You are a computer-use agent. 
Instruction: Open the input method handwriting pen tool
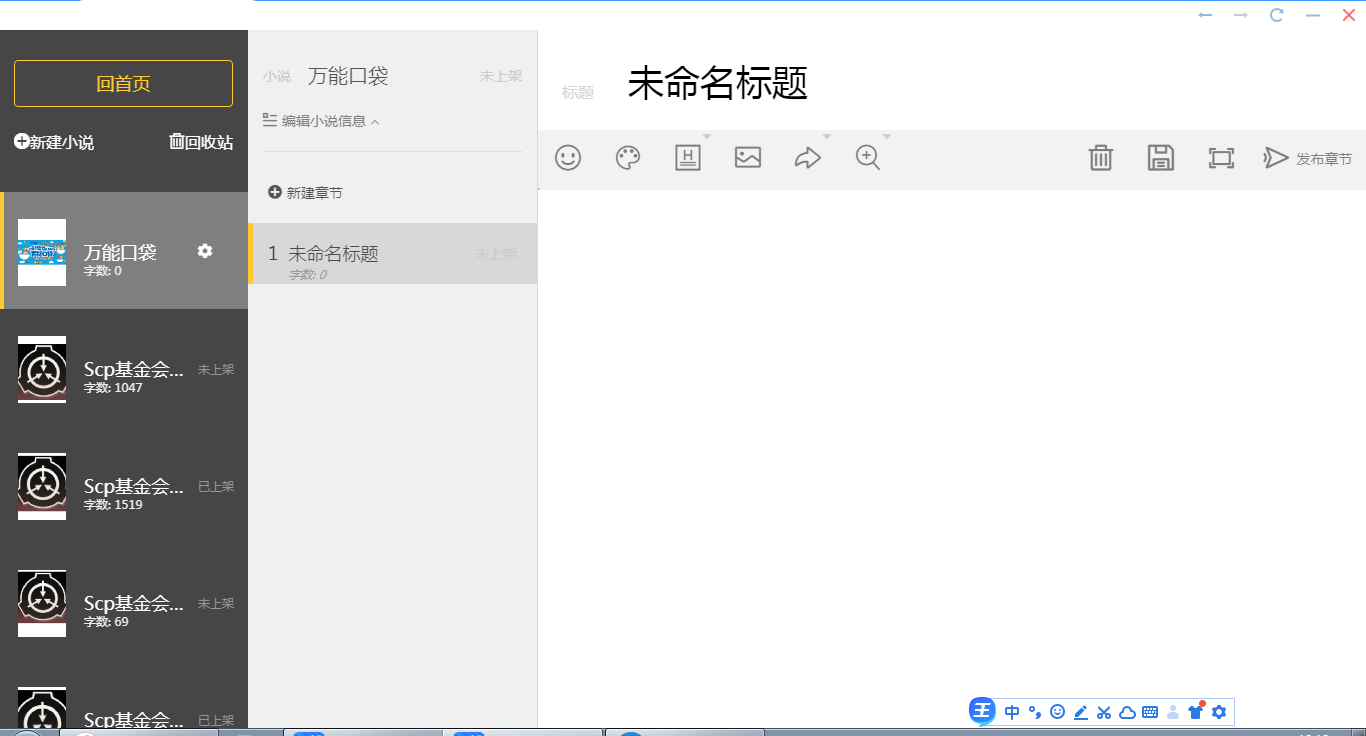click(1081, 712)
